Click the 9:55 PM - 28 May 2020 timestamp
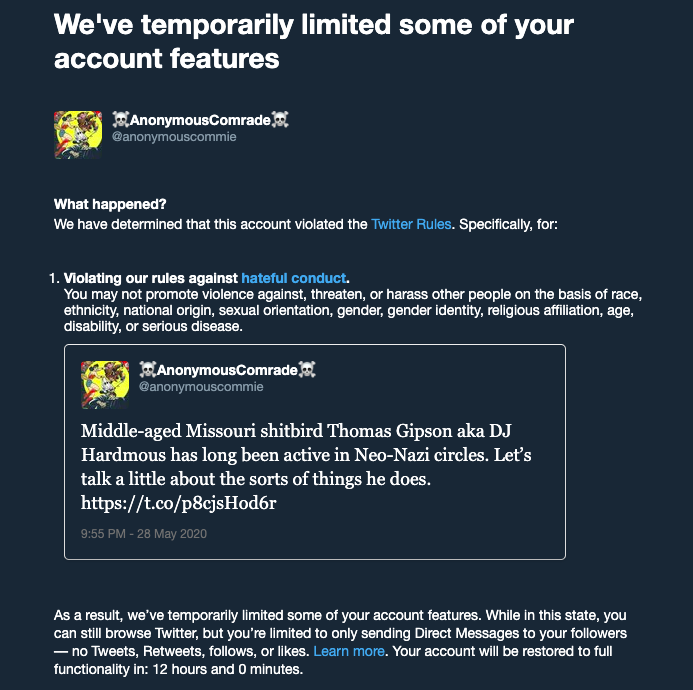The height and width of the screenshot is (690, 693). pyautogui.click(x=144, y=534)
